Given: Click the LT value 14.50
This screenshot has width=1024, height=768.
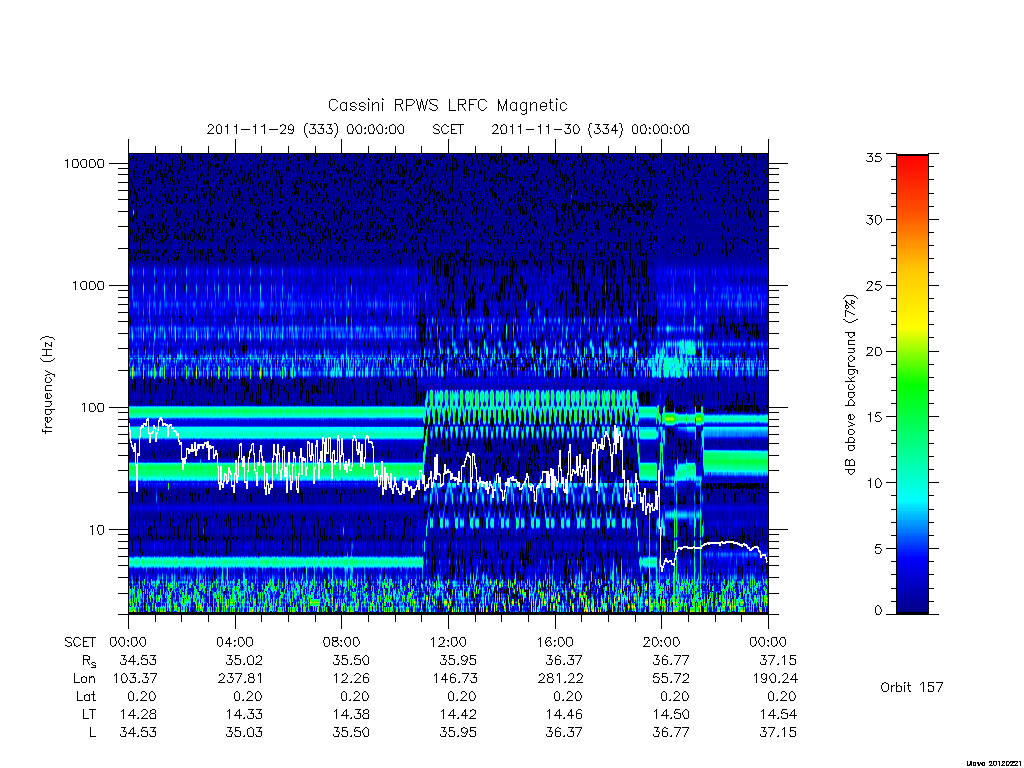Looking at the screenshot, I should tap(671, 715).
